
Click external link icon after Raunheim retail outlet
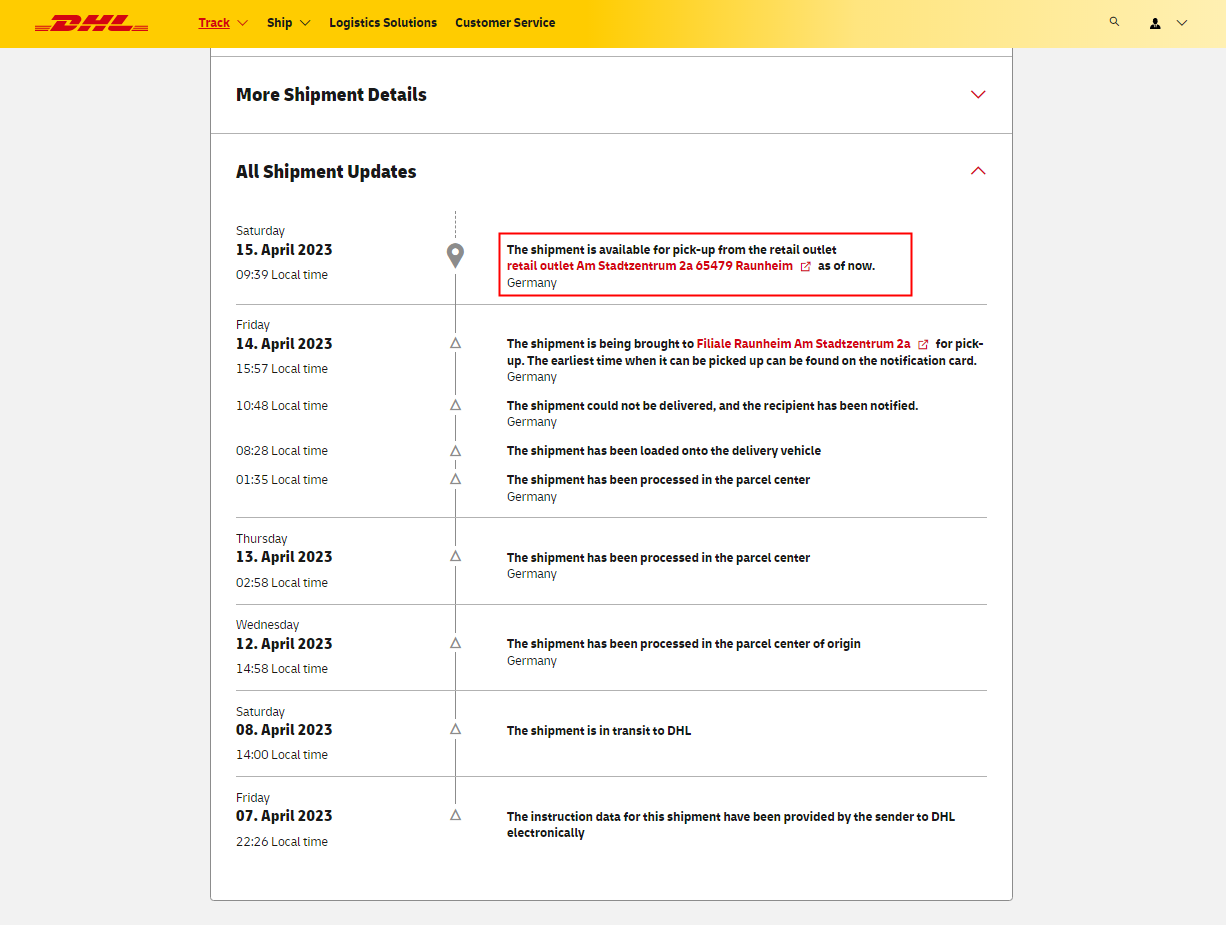806,267
